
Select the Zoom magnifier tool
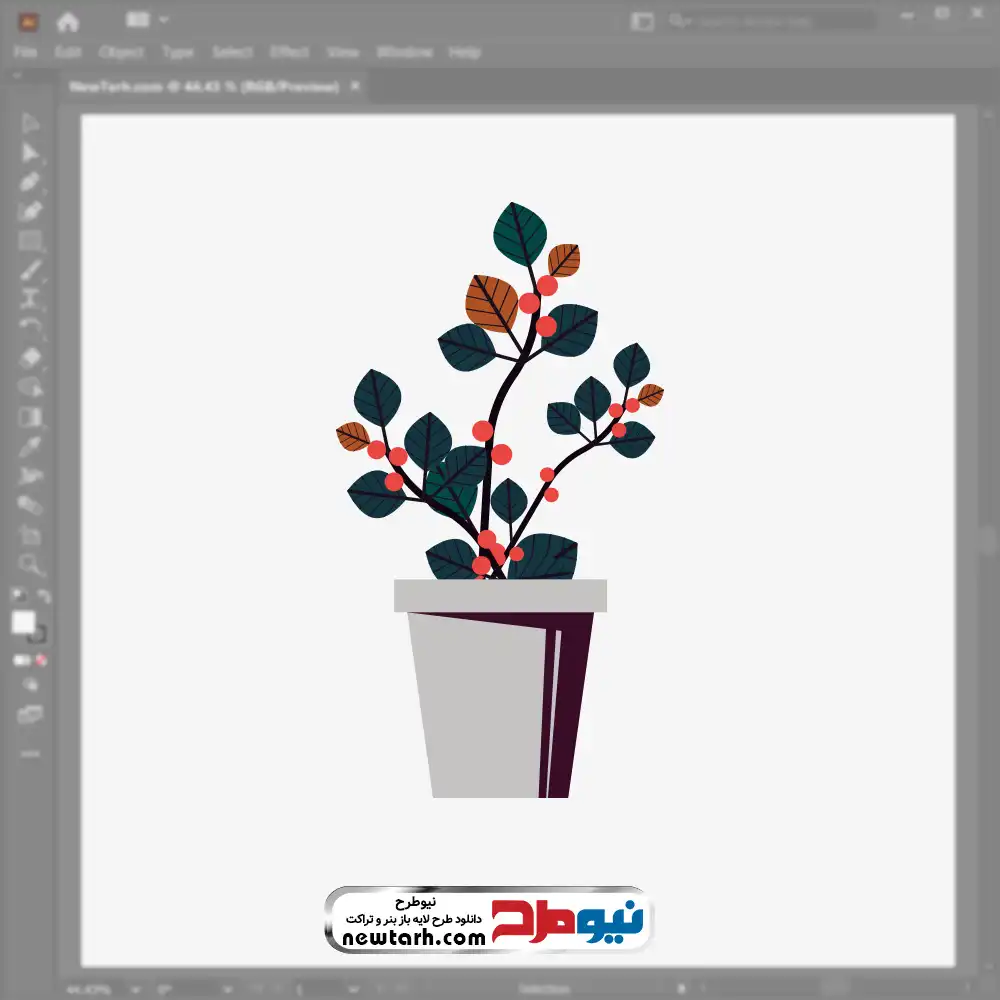(30, 564)
